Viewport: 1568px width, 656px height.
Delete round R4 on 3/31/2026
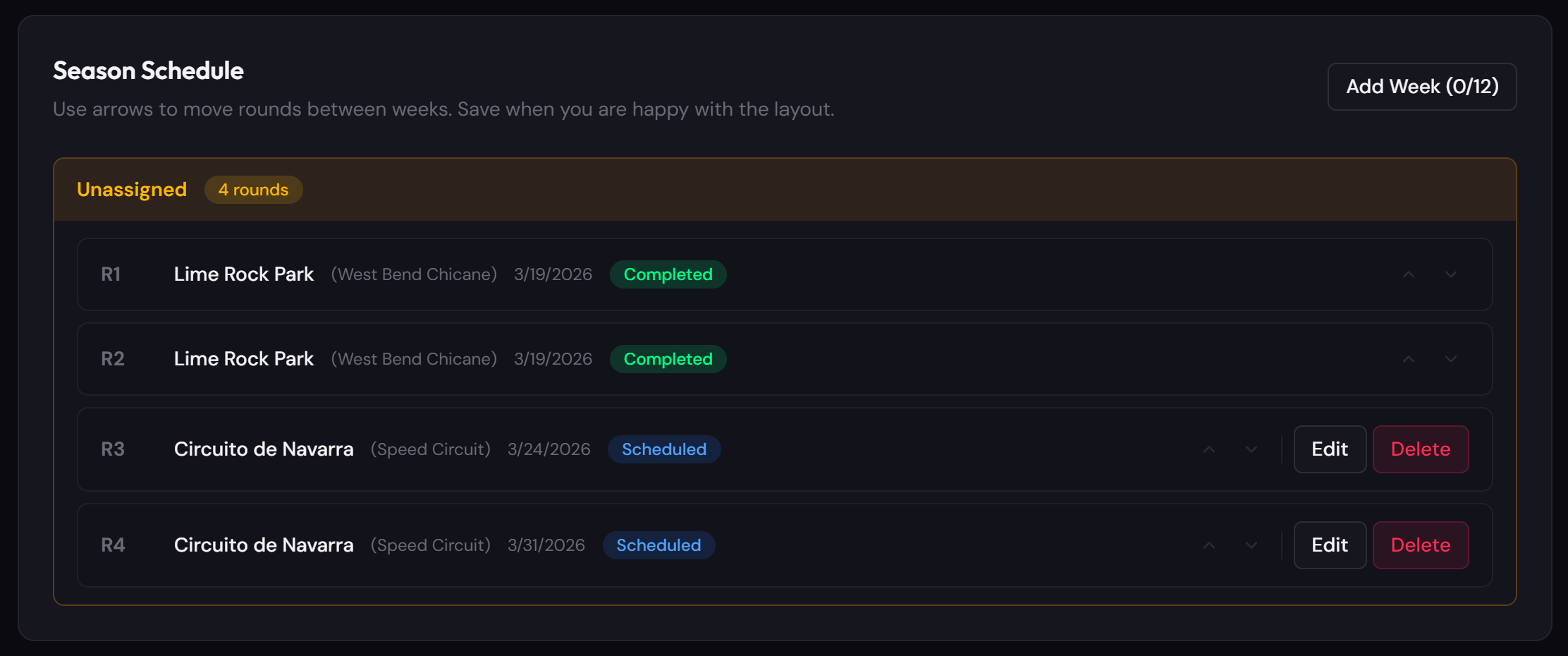tap(1420, 545)
